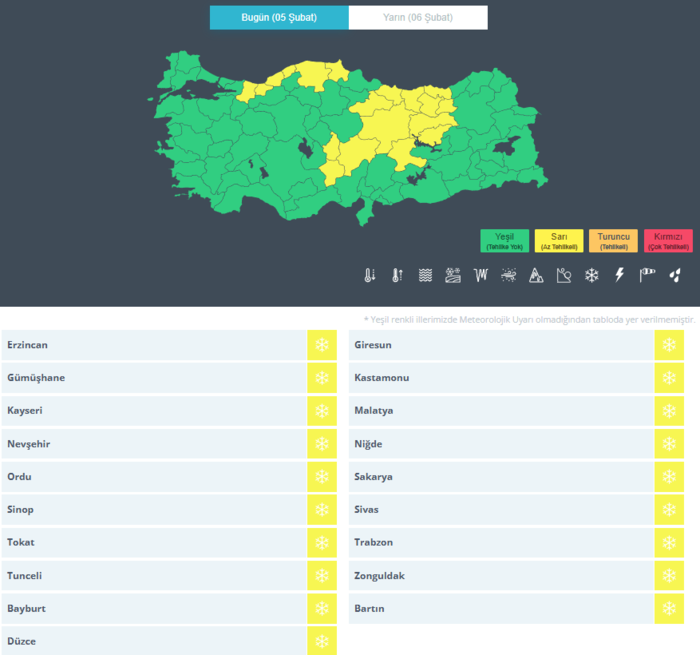
Task: Click the snowflake icon in Sakarya row
Action: pyautogui.click(x=669, y=476)
